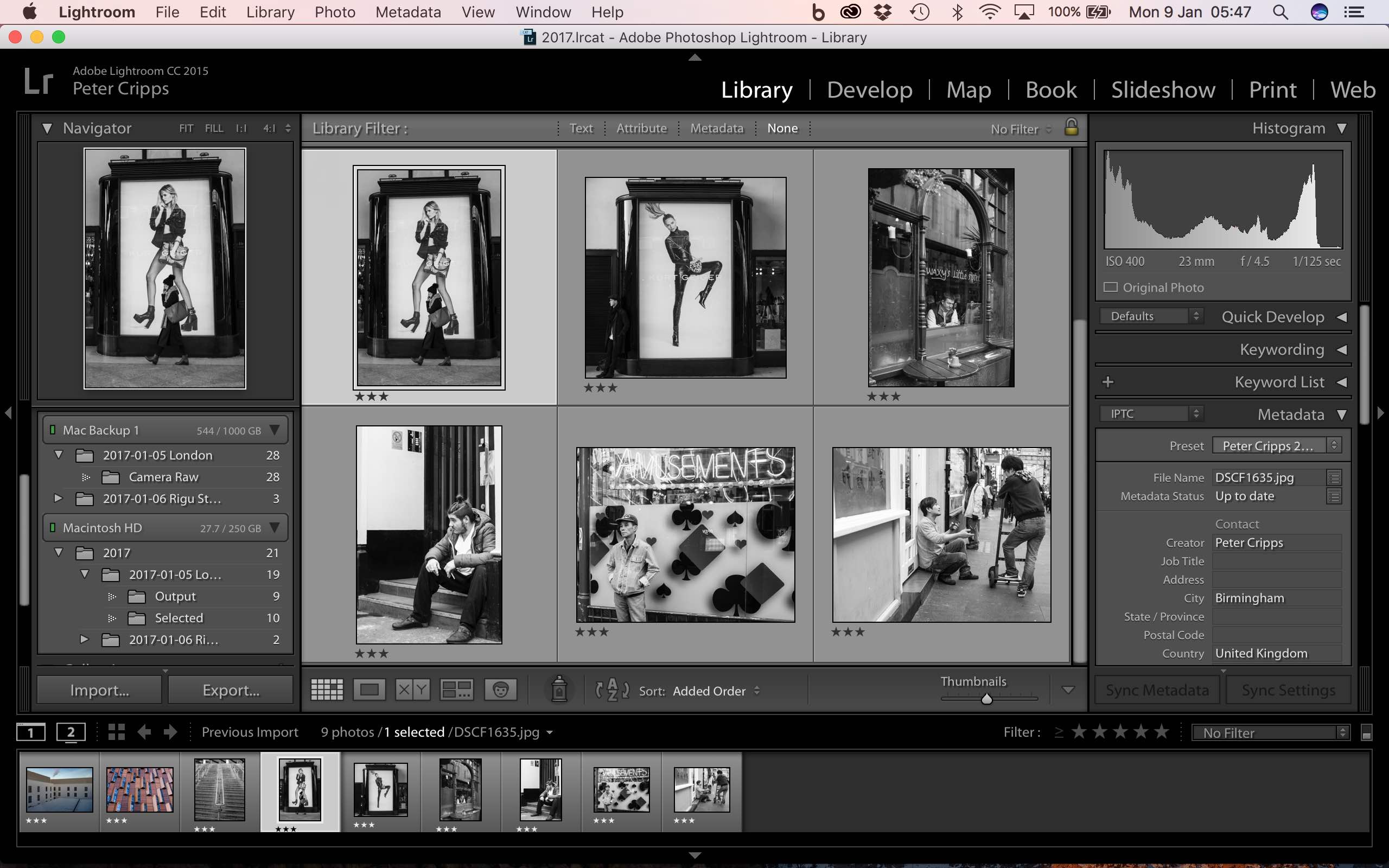This screenshot has width=1389, height=868.
Task: Toggle the sort direction A-Z icon
Action: point(611,689)
